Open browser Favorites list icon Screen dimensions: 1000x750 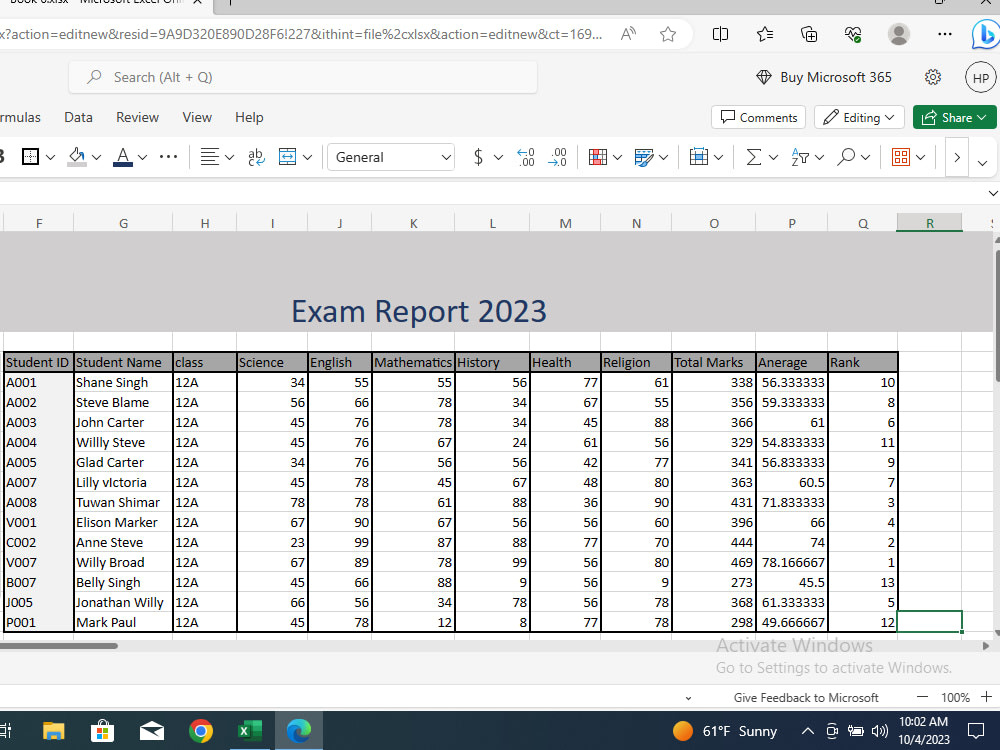[765, 34]
